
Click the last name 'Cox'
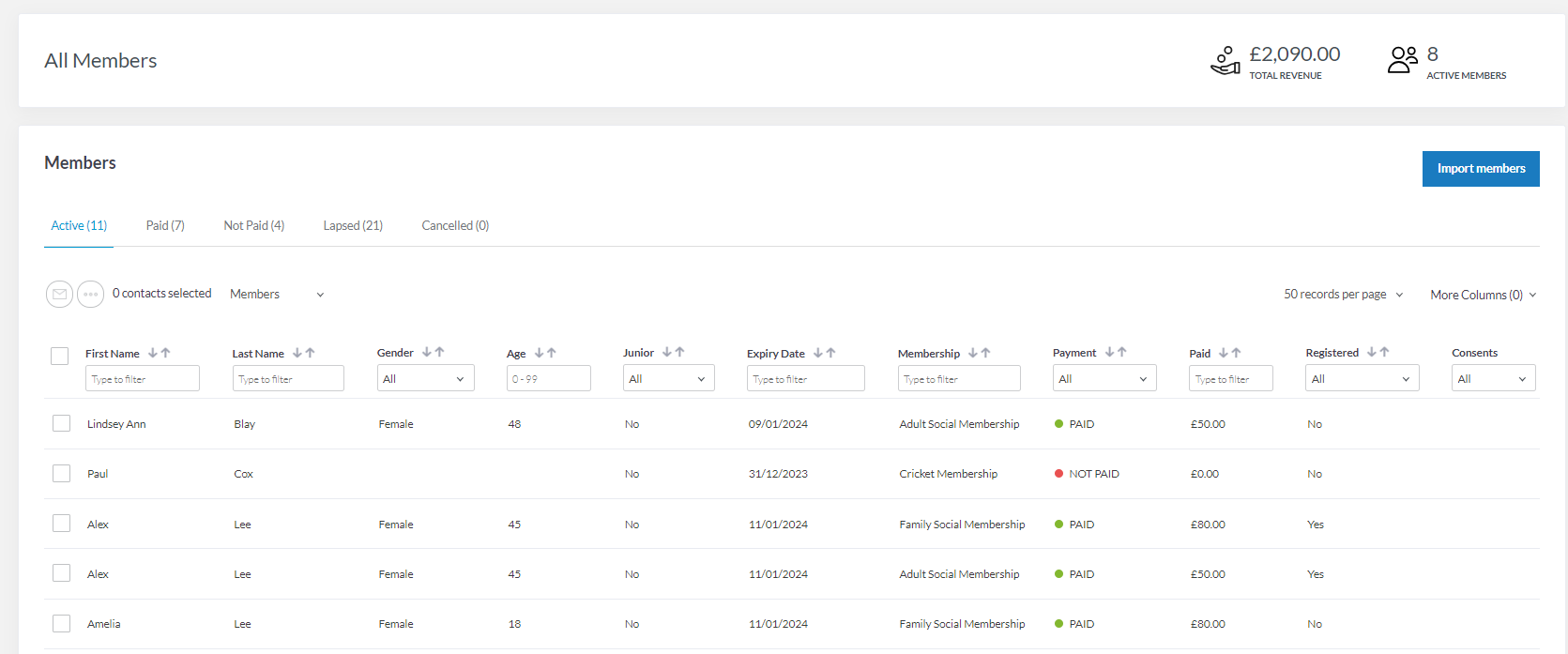click(244, 474)
